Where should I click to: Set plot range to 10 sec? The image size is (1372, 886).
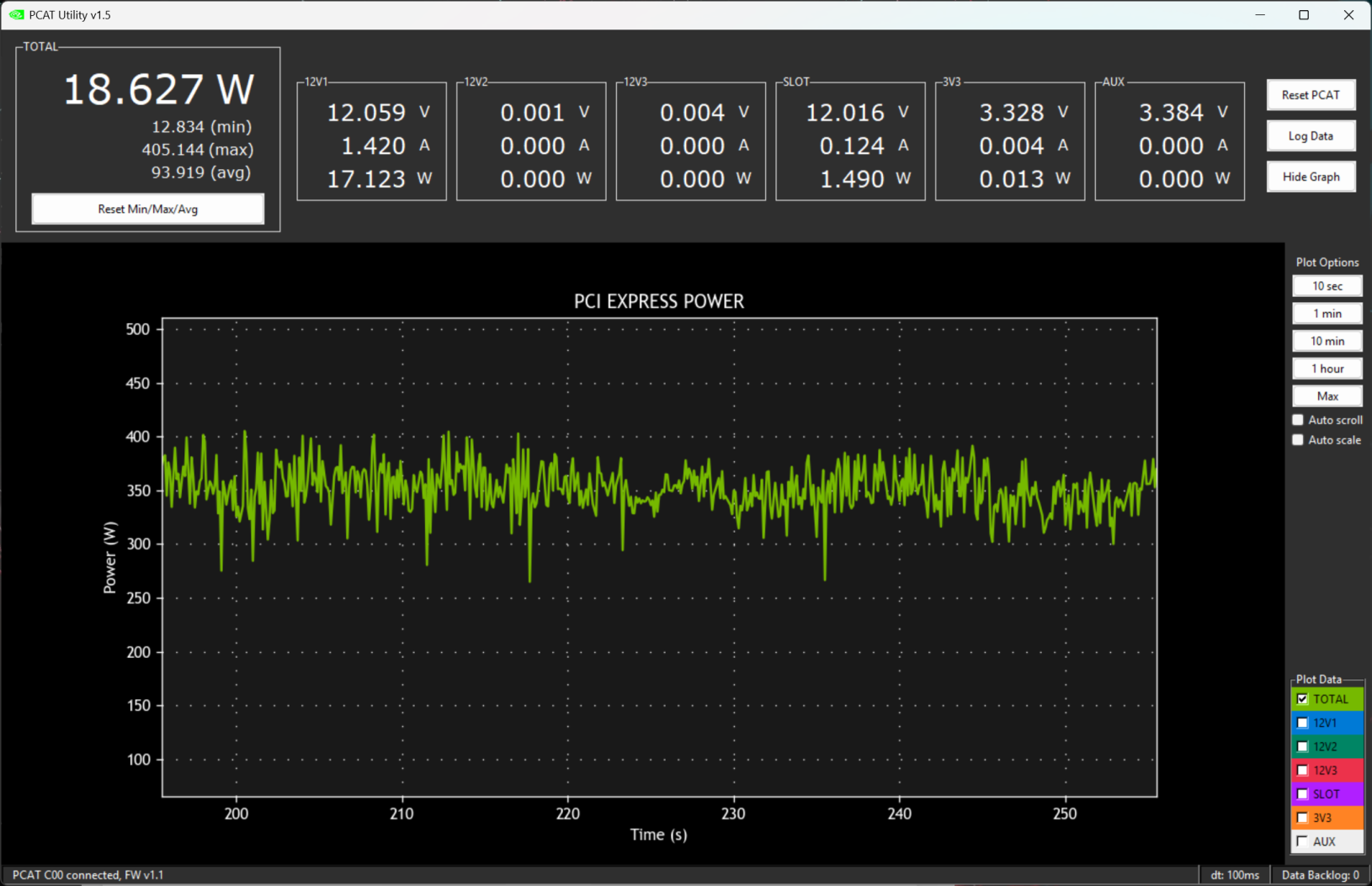(1327, 286)
